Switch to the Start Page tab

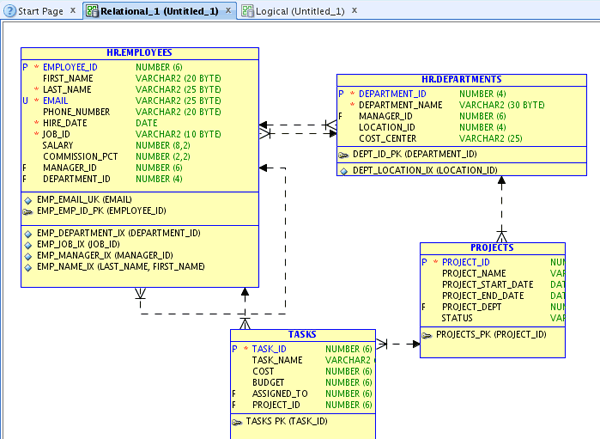[x=40, y=11]
